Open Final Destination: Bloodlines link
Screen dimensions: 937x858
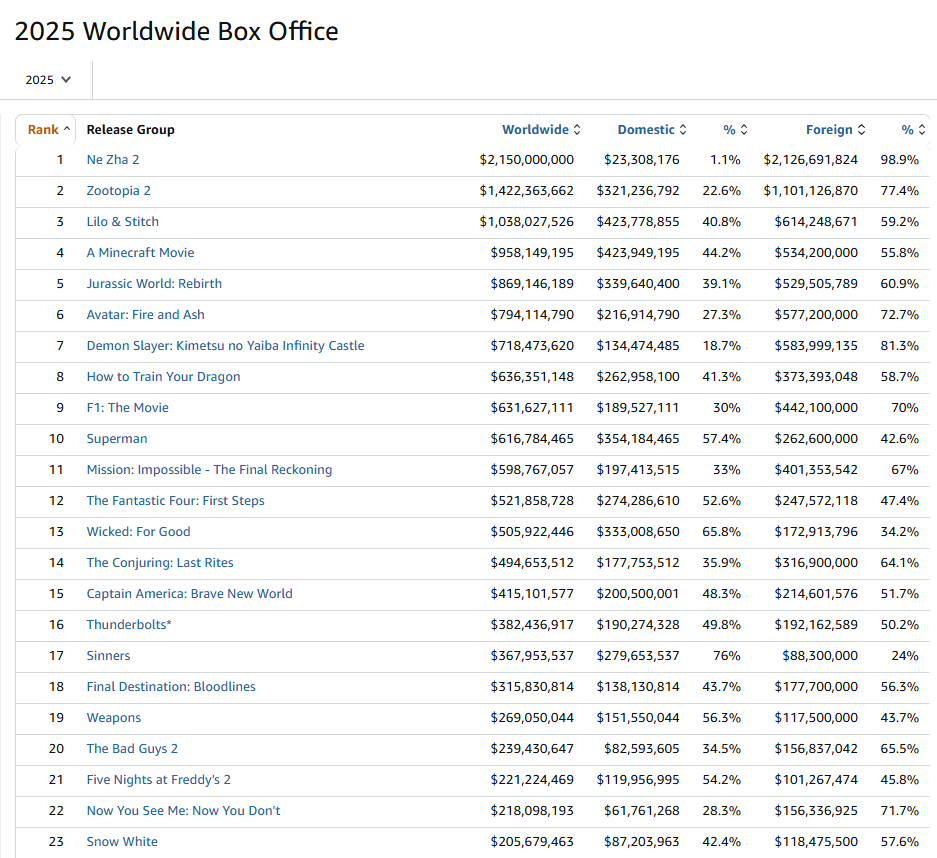pos(171,688)
